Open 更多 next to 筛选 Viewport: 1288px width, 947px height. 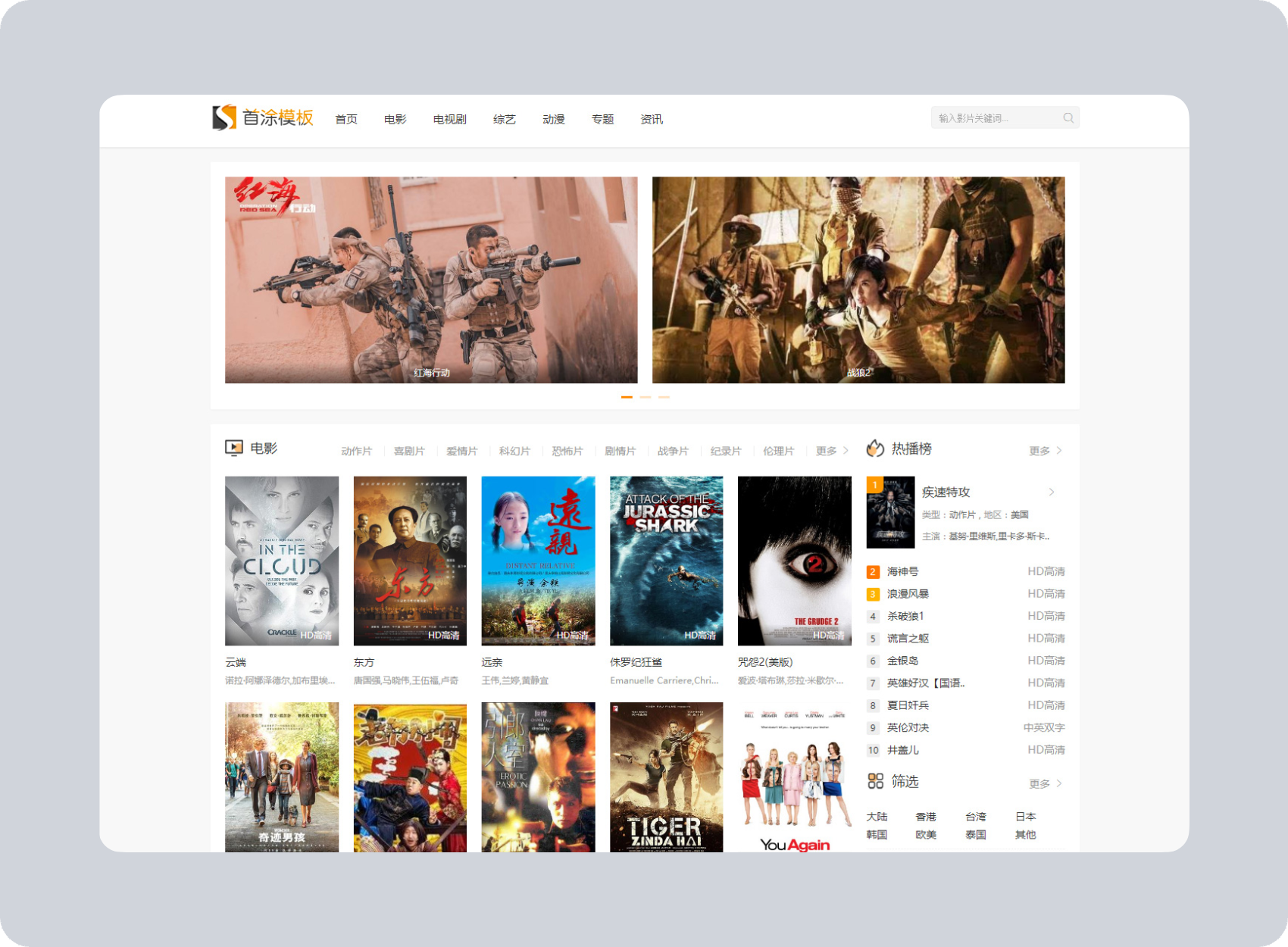point(1045,783)
